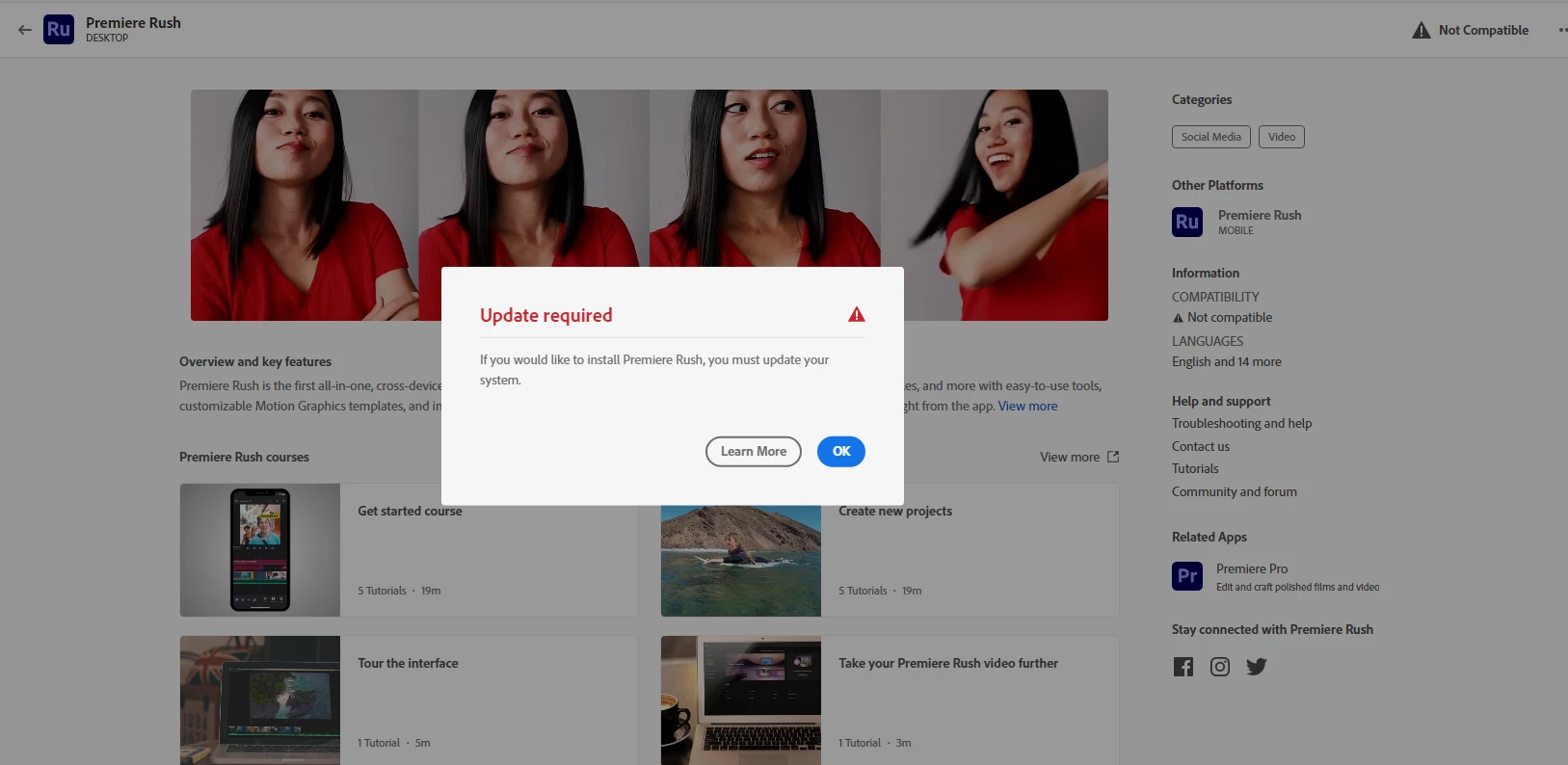Image resolution: width=1568 pixels, height=765 pixels.
Task: Open Tour the interface course thumbnail
Action: coord(260,700)
